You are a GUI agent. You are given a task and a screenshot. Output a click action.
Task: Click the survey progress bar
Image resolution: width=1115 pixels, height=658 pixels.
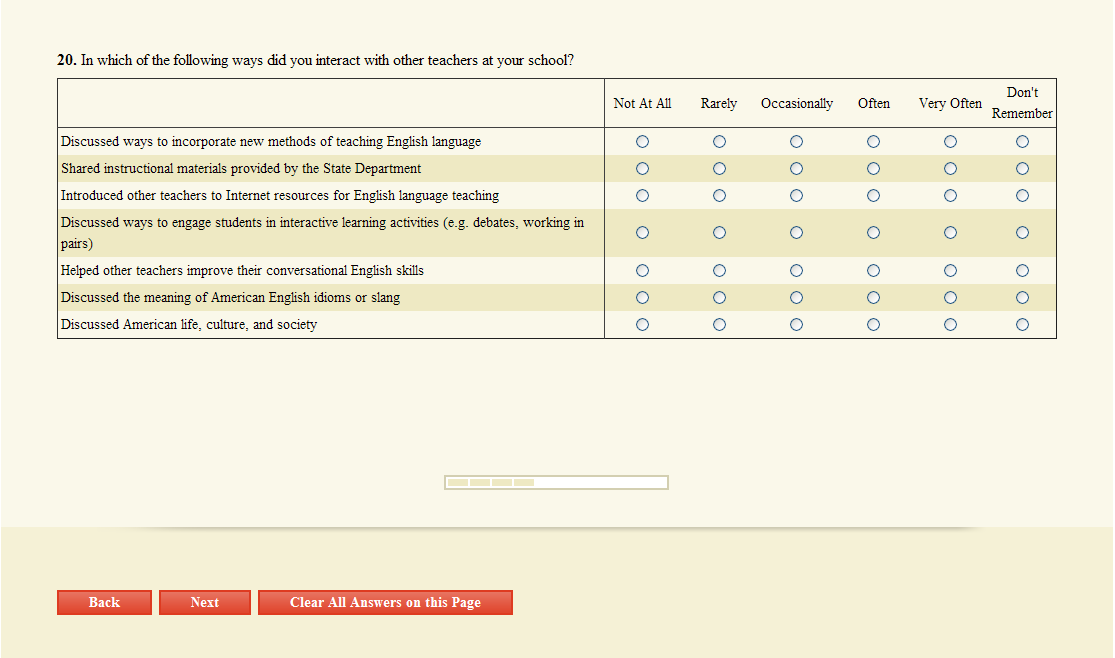click(x=556, y=483)
